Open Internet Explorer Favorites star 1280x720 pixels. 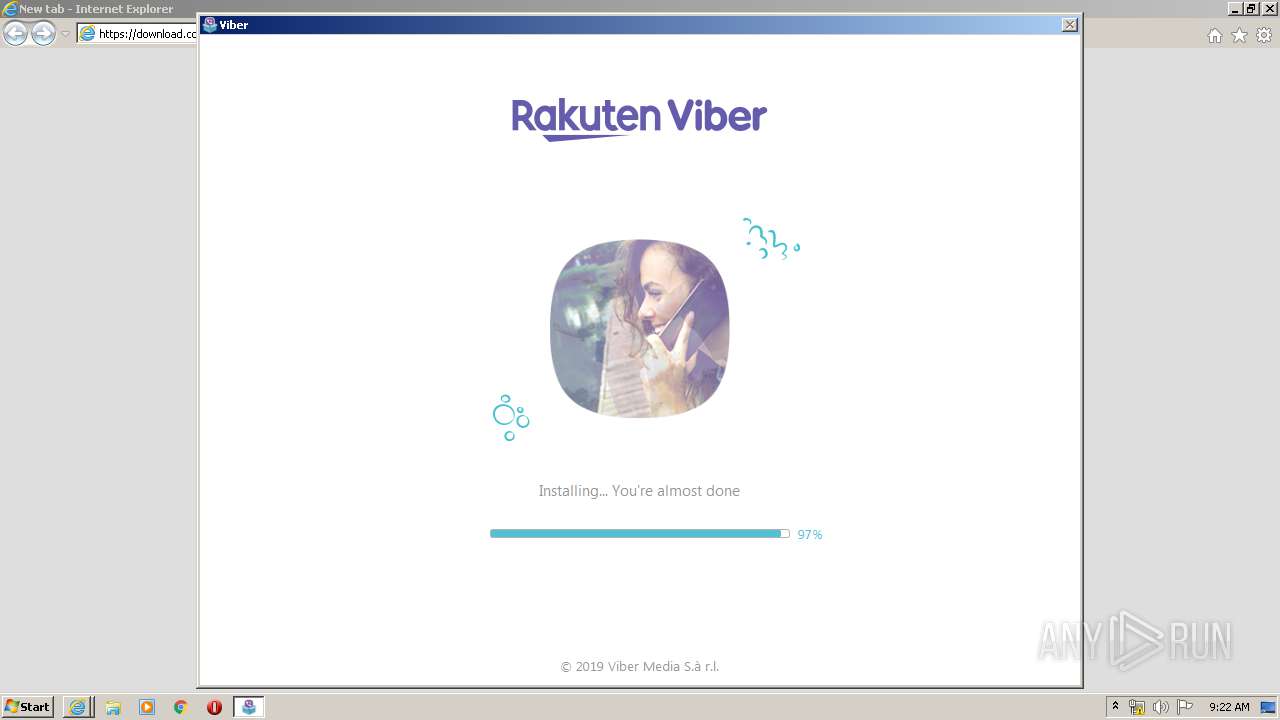click(x=1239, y=35)
